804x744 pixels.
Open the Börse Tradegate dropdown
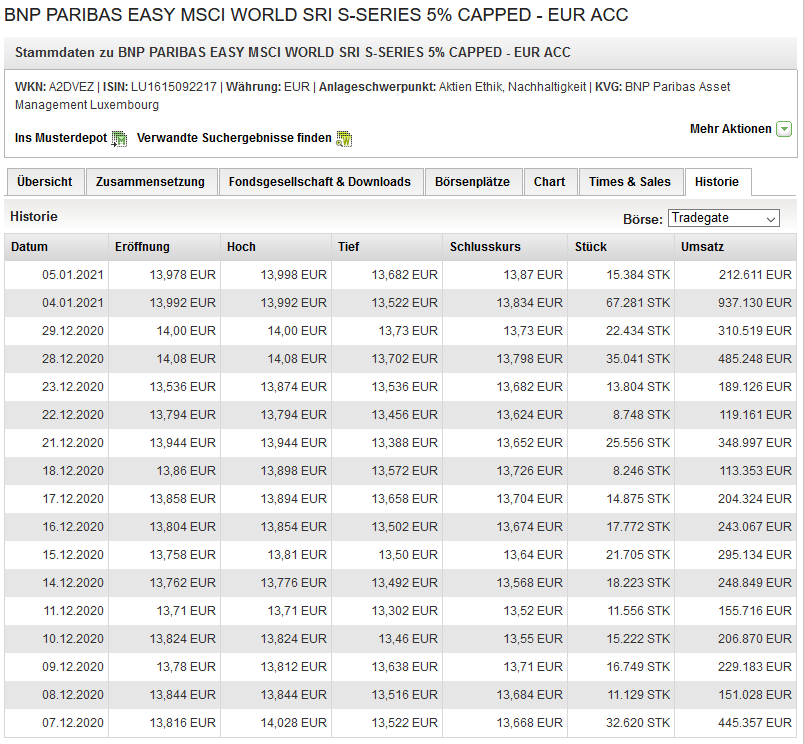point(723,218)
